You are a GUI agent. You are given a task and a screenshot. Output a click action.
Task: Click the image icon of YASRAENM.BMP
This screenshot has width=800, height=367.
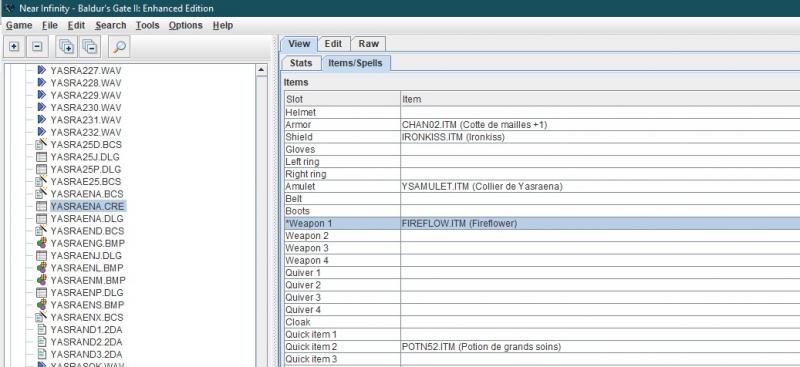tap(42, 280)
